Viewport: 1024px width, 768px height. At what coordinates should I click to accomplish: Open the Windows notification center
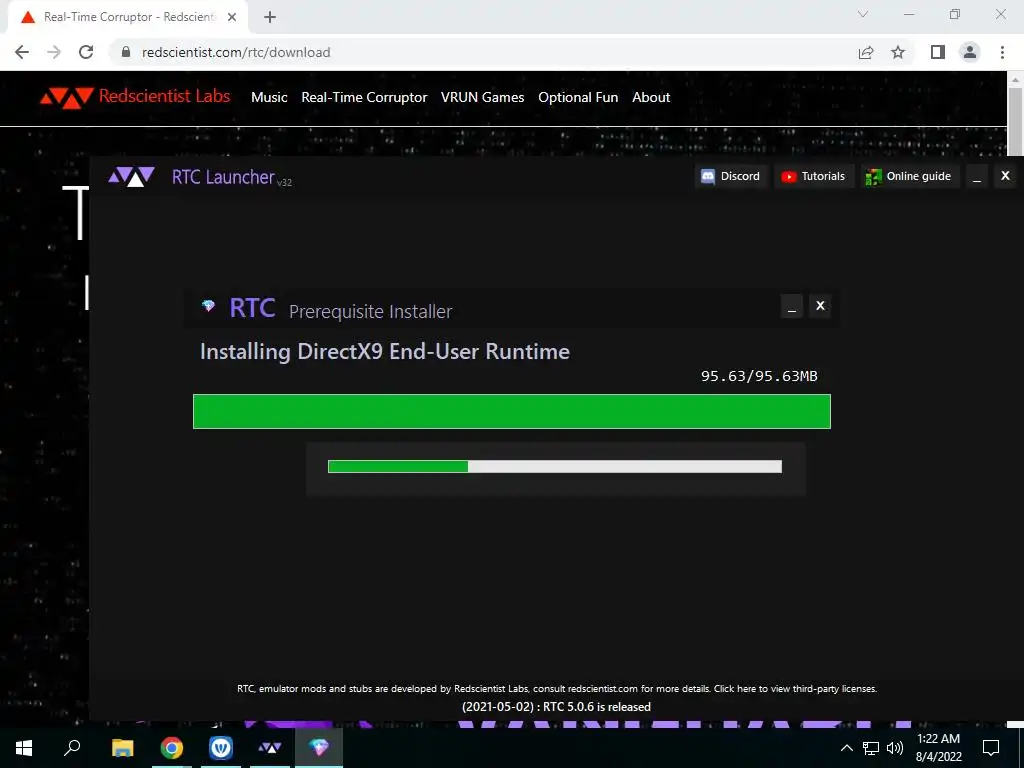click(x=991, y=748)
